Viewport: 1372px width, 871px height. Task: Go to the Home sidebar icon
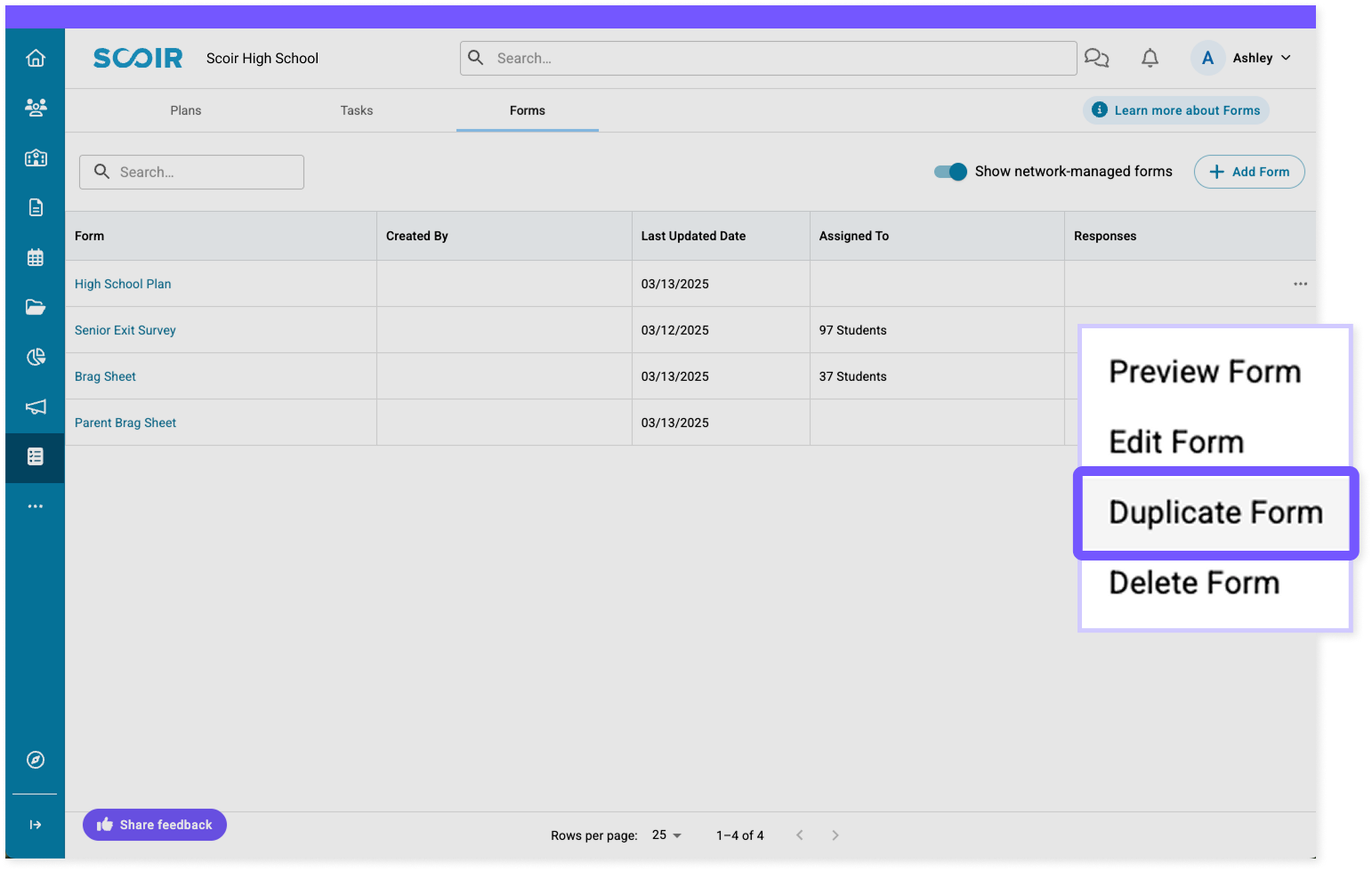tap(36, 58)
